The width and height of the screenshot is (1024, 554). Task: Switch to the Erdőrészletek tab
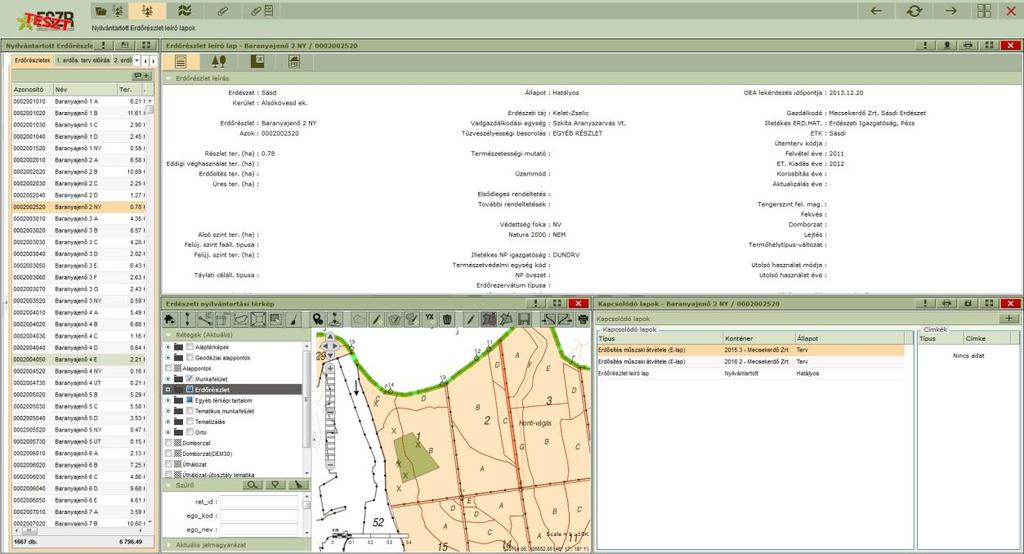coord(33,60)
